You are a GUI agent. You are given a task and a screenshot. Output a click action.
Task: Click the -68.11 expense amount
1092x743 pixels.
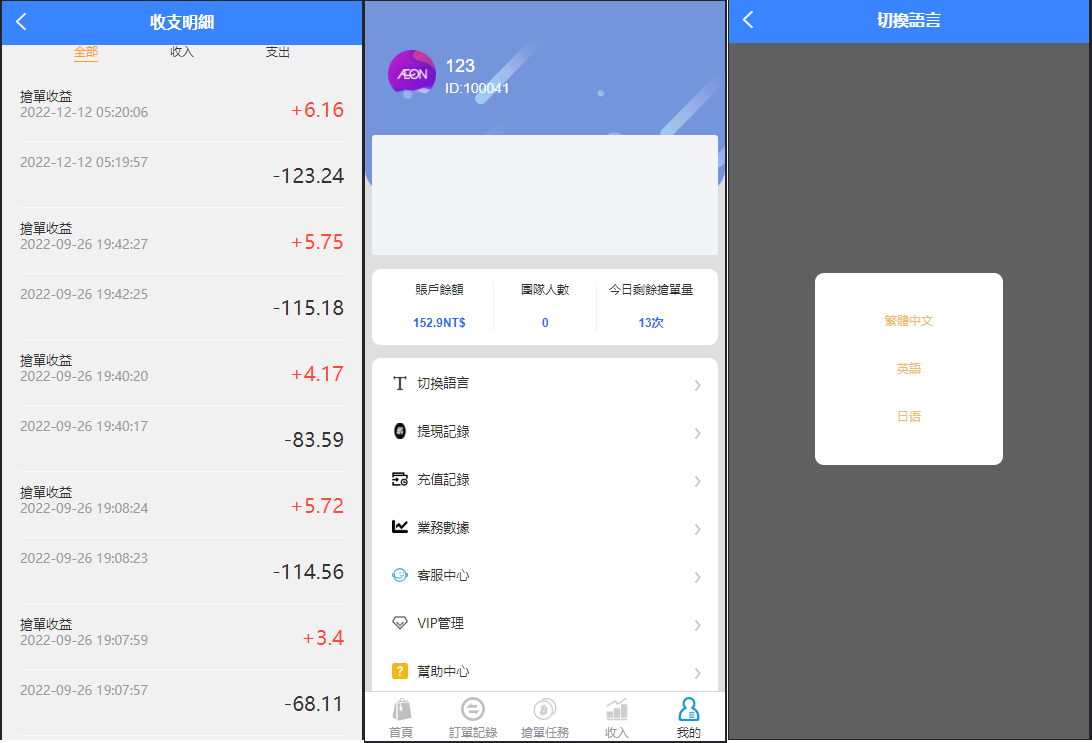coord(313,704)
